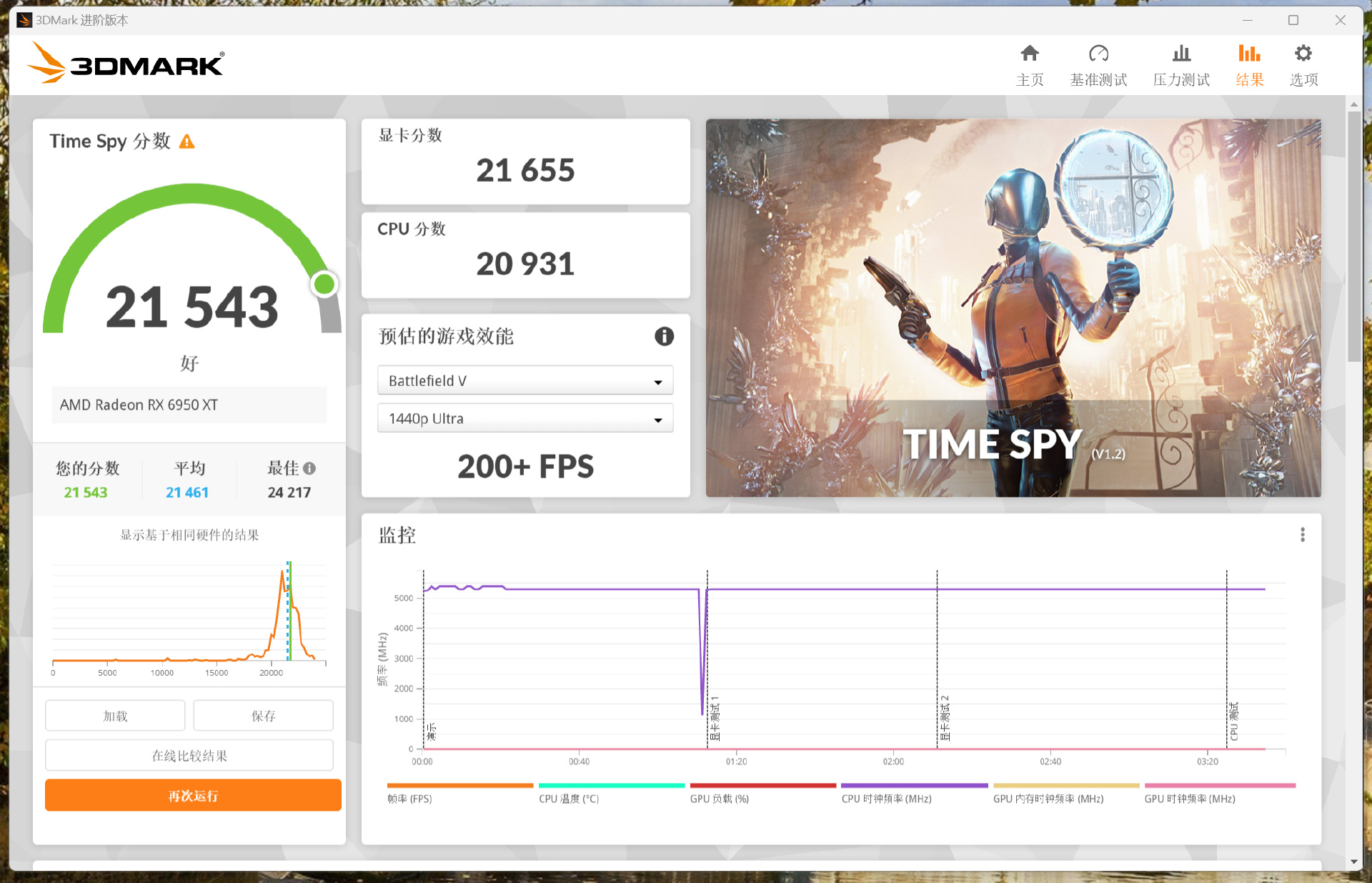This screenshot has height=883, width=1372.
Task: Toggle CPU clock frequency legend color
Action: 914,786
